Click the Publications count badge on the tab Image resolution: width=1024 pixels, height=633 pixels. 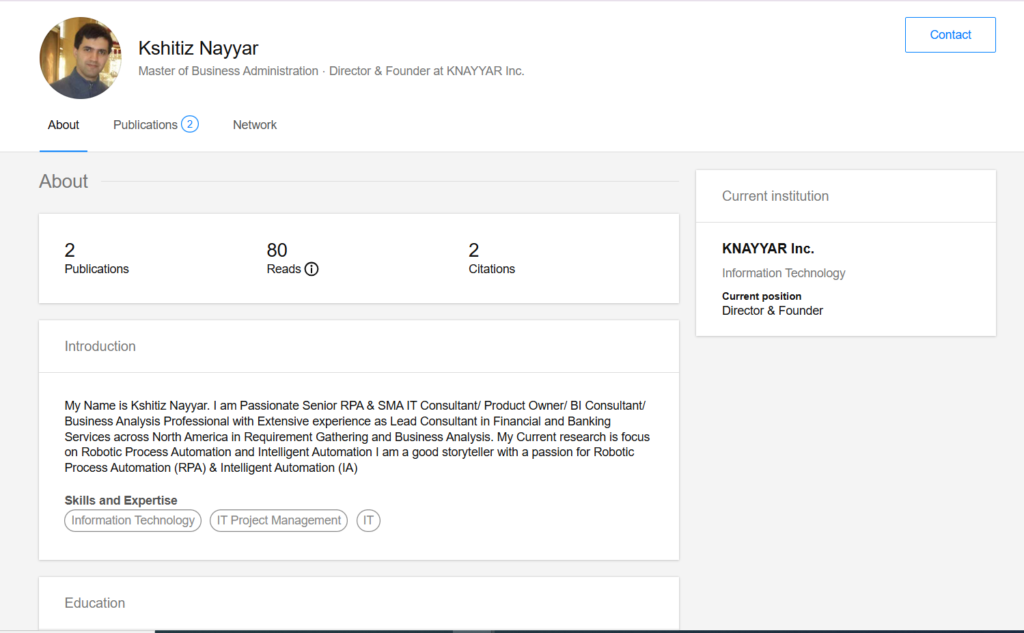tap(190, 125)
